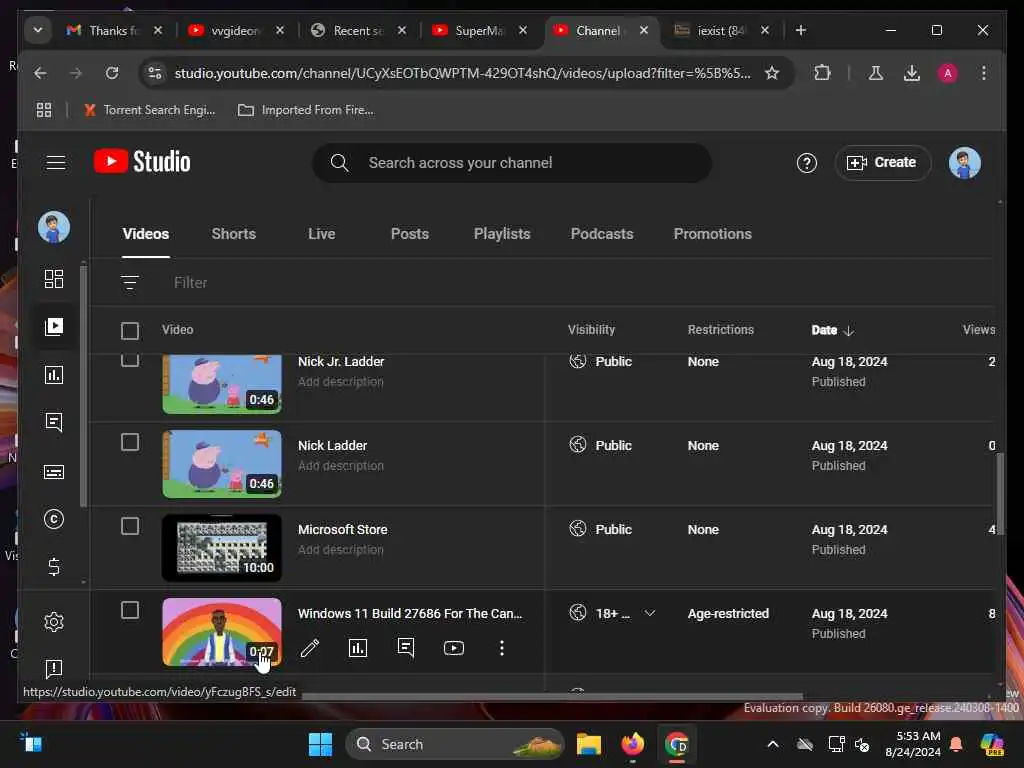1024x768 pixels.
Task: Open comments for Windows 11 Build video
Action: pos(406,647)
